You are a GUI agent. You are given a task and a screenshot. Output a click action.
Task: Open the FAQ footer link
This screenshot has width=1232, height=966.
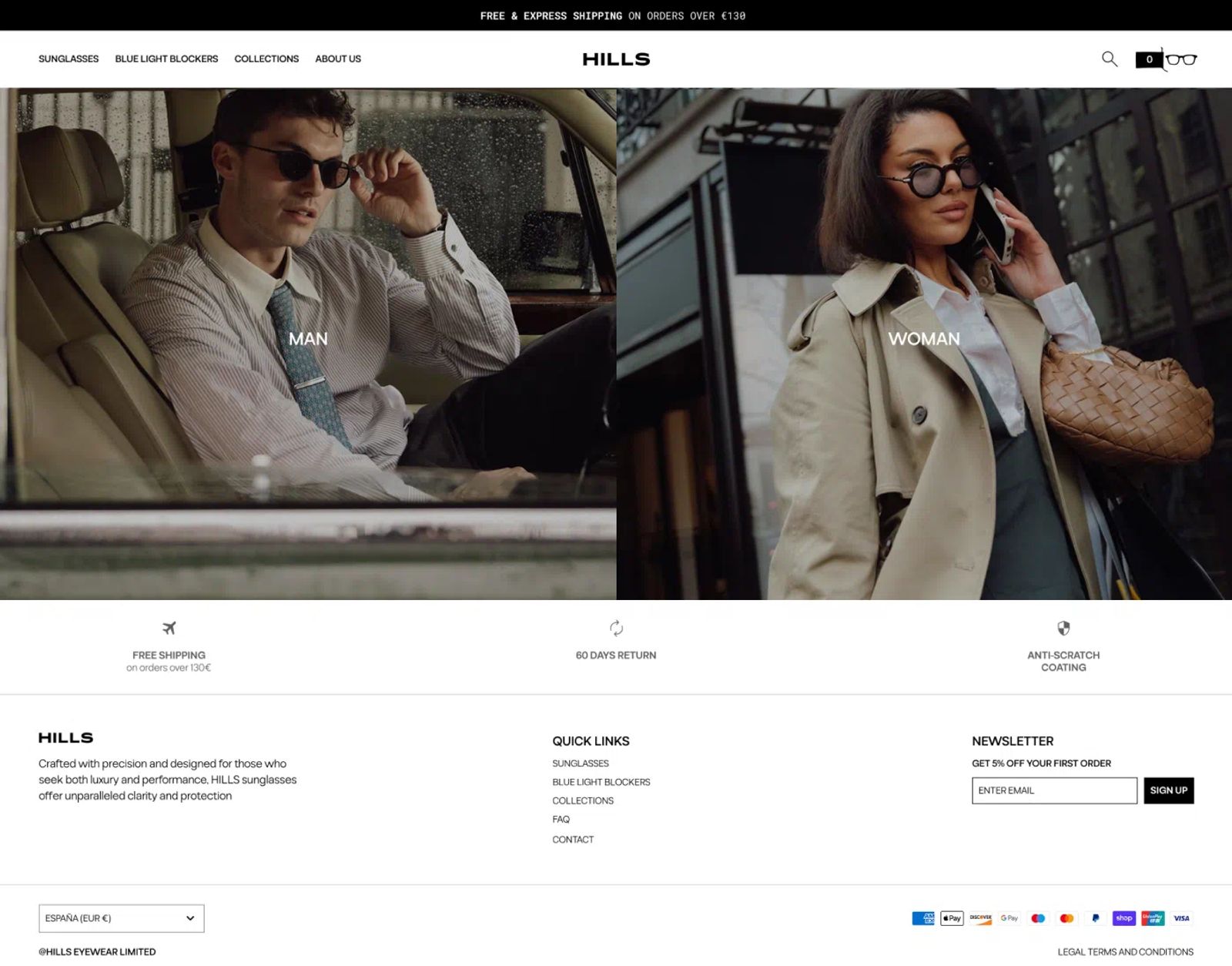pos(561,820)
